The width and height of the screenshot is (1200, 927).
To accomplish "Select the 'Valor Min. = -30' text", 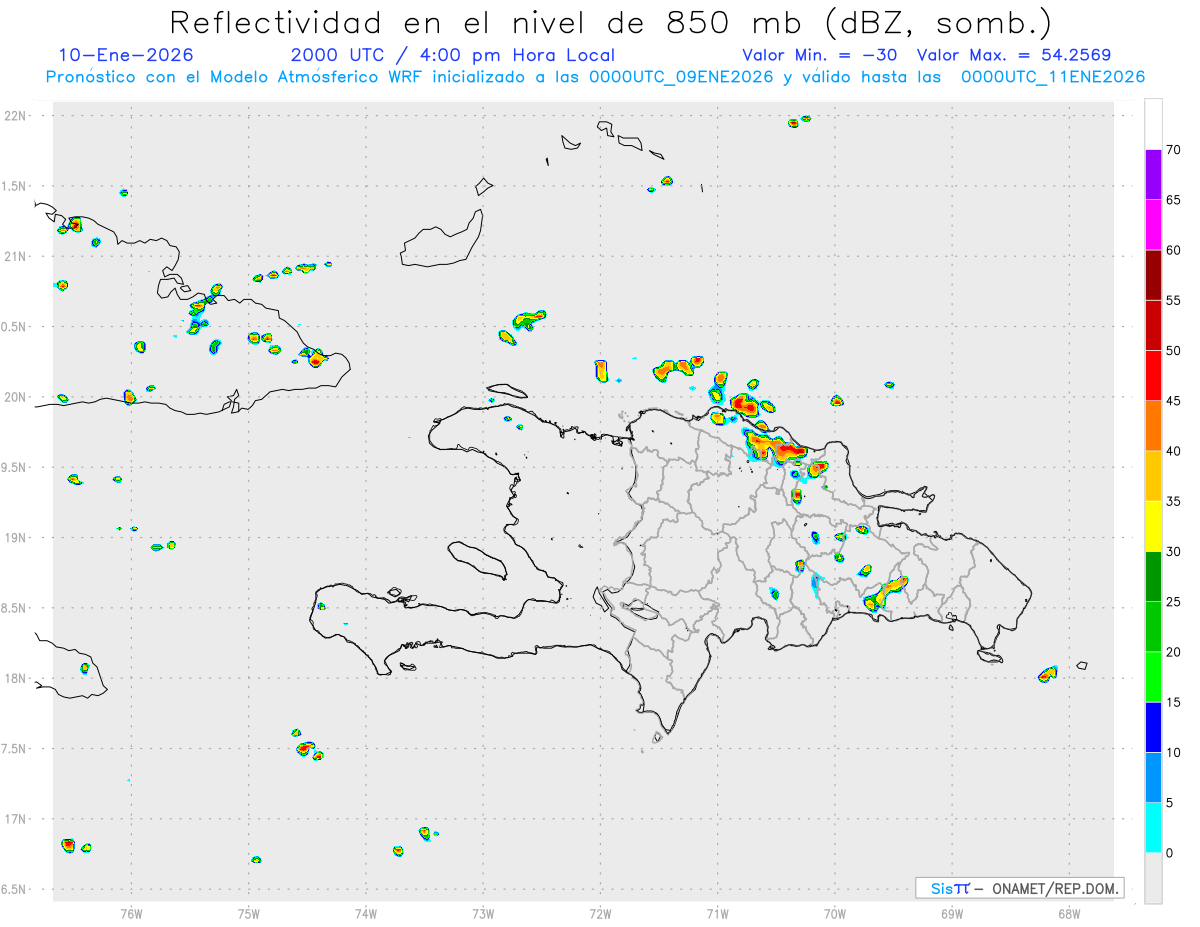I will tap(822, 55).
